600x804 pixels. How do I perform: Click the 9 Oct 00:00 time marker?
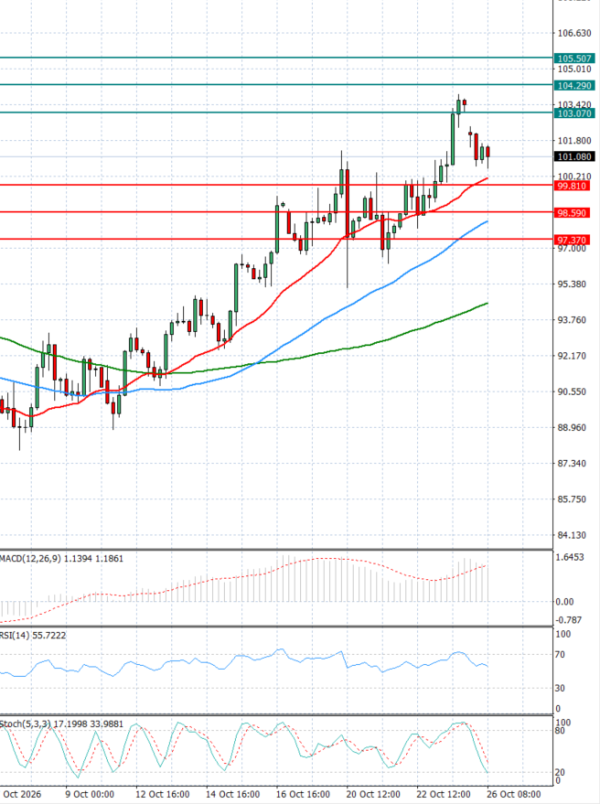point(90,794)
